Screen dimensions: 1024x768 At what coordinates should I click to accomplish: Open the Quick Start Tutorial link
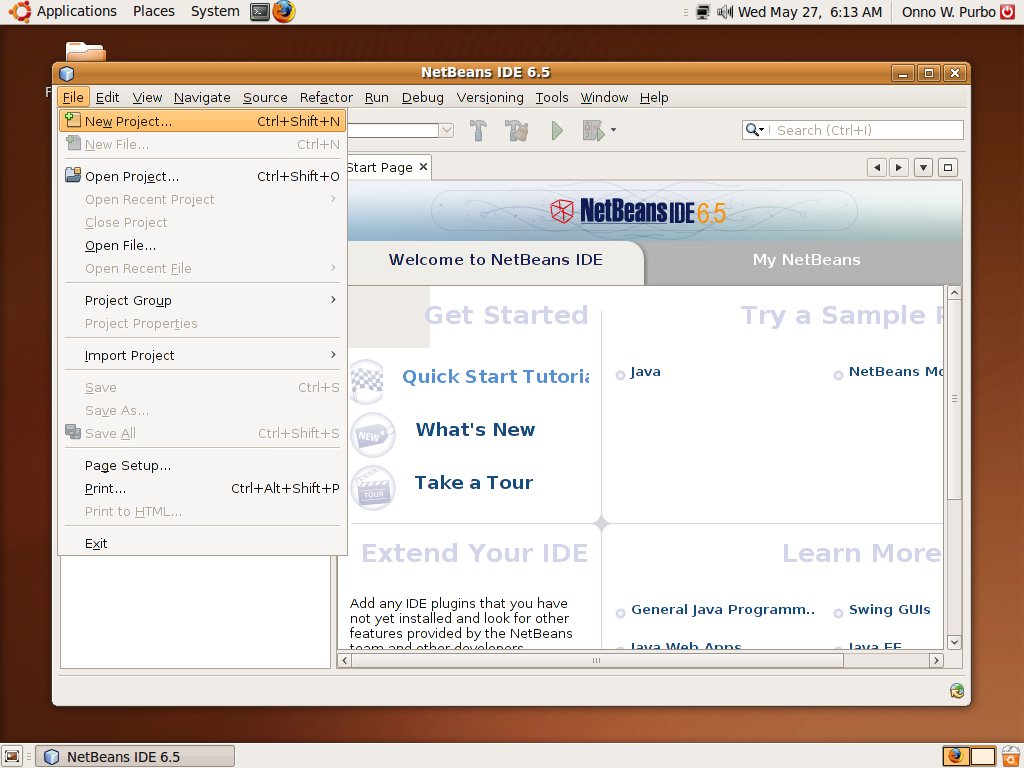(x=495, y=377)
